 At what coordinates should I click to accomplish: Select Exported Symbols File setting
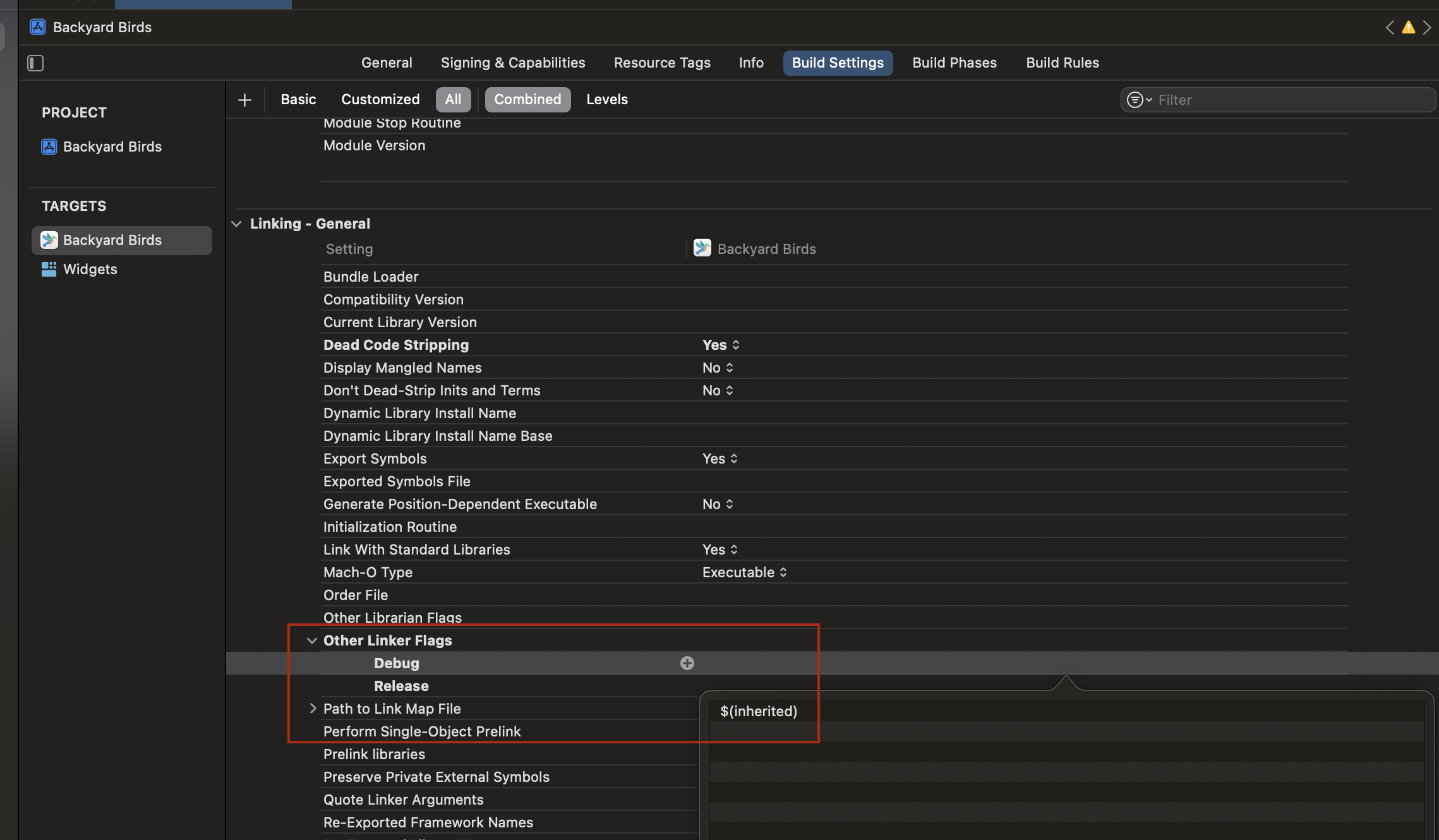coord(397,481)
